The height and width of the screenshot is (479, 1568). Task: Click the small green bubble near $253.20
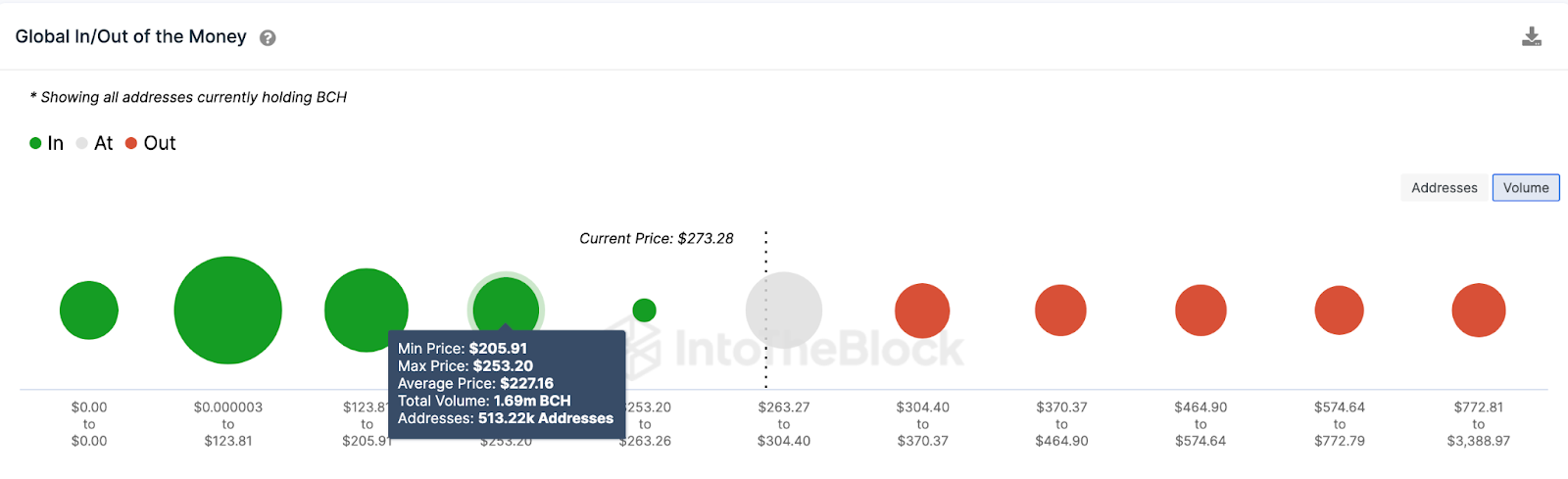644,311
